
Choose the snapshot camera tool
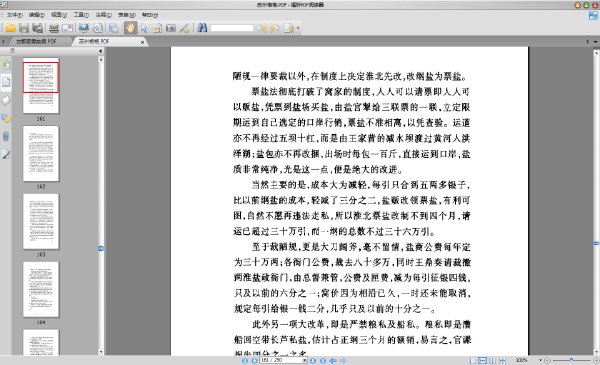click(171, 28)
